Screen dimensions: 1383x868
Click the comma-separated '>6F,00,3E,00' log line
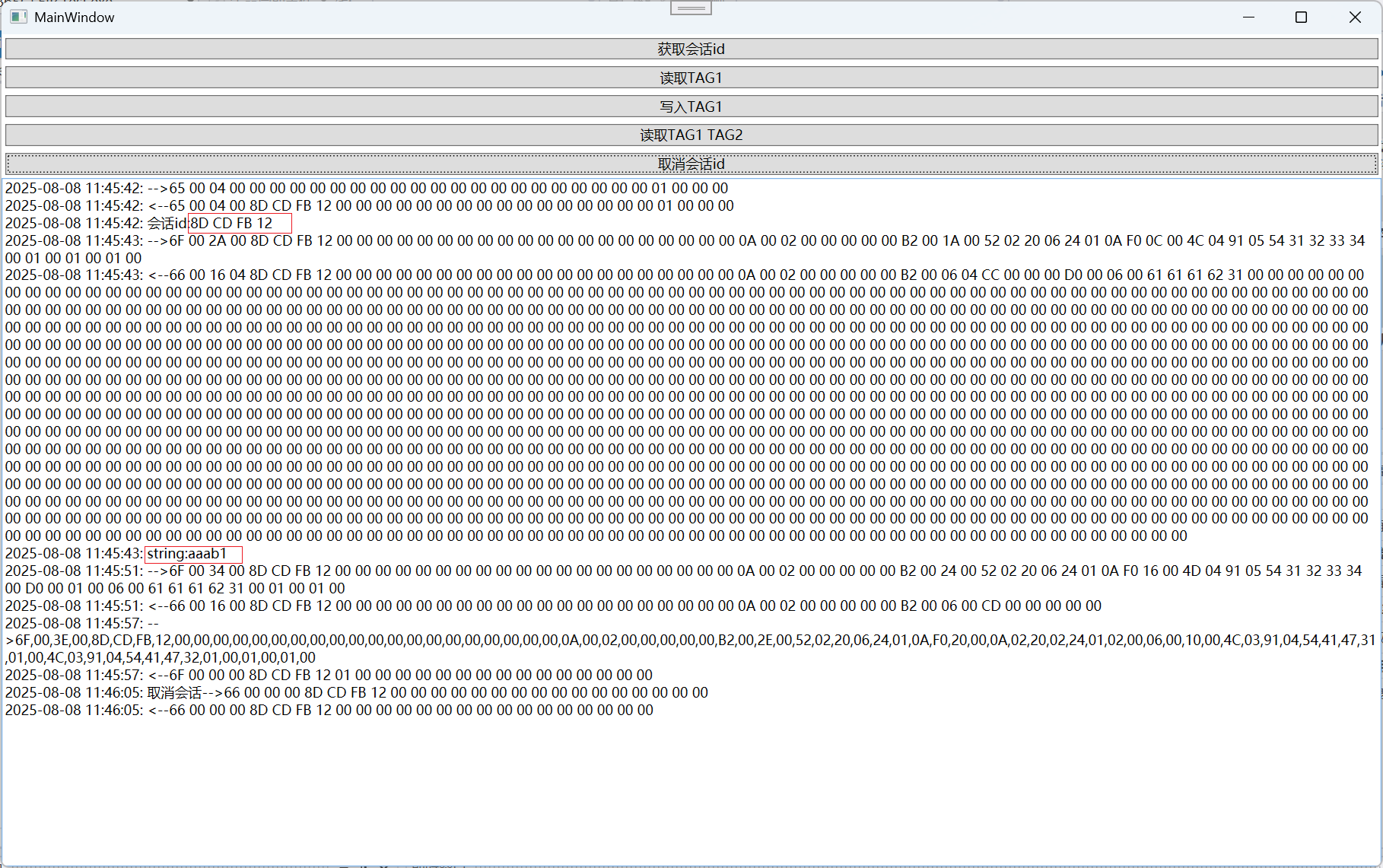point(691,640)
